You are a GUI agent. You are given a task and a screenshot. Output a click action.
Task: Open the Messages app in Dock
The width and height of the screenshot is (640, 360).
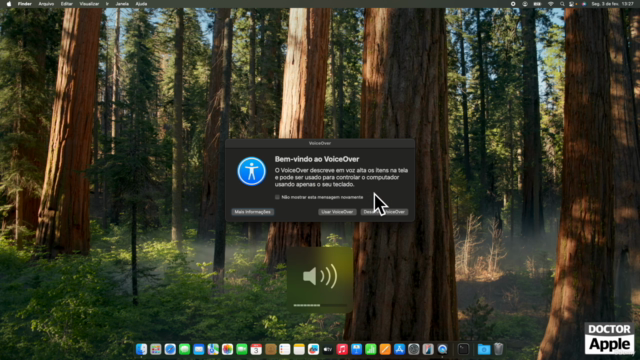[x=184, y=349]
